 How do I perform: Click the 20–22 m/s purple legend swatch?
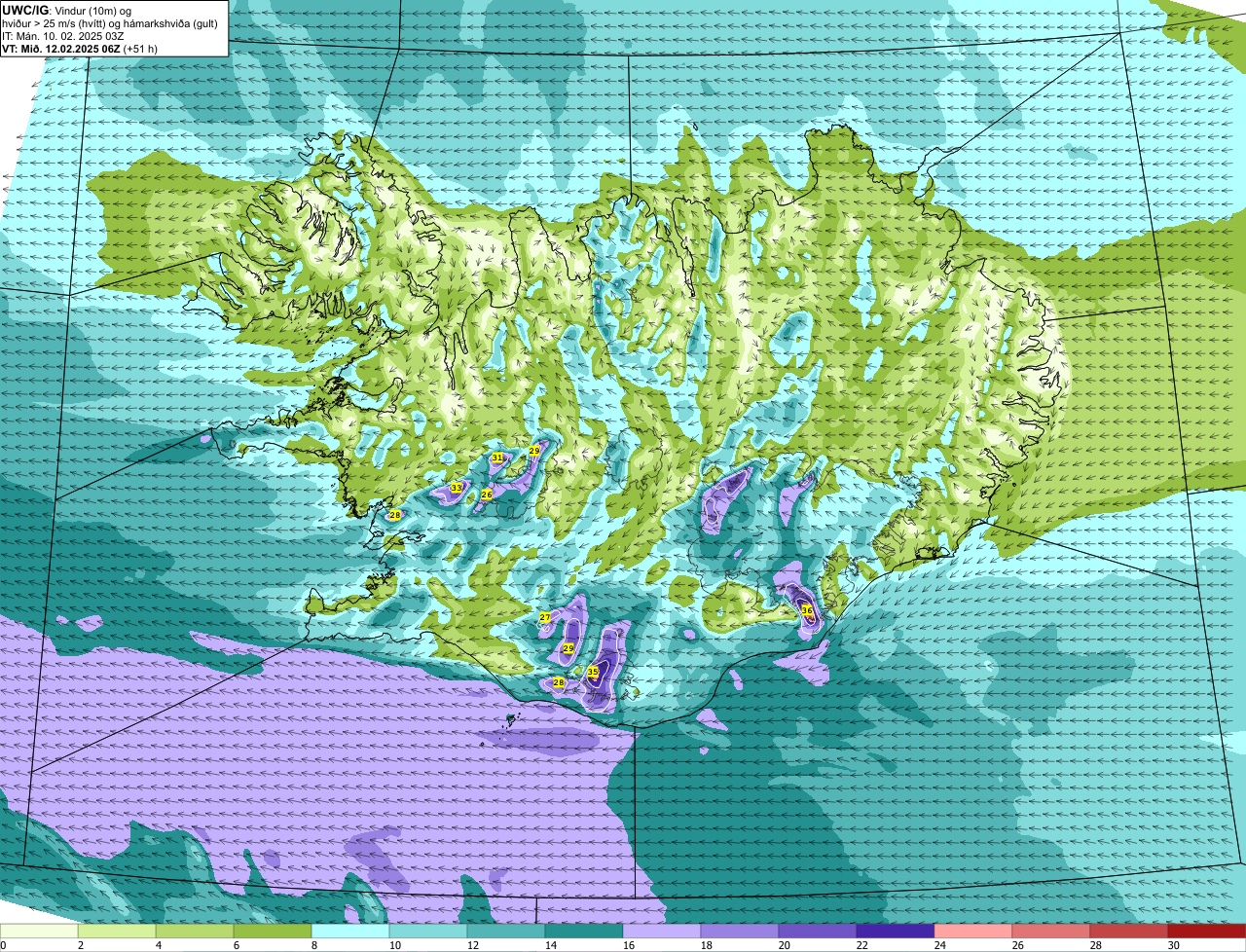pos(818,932)
